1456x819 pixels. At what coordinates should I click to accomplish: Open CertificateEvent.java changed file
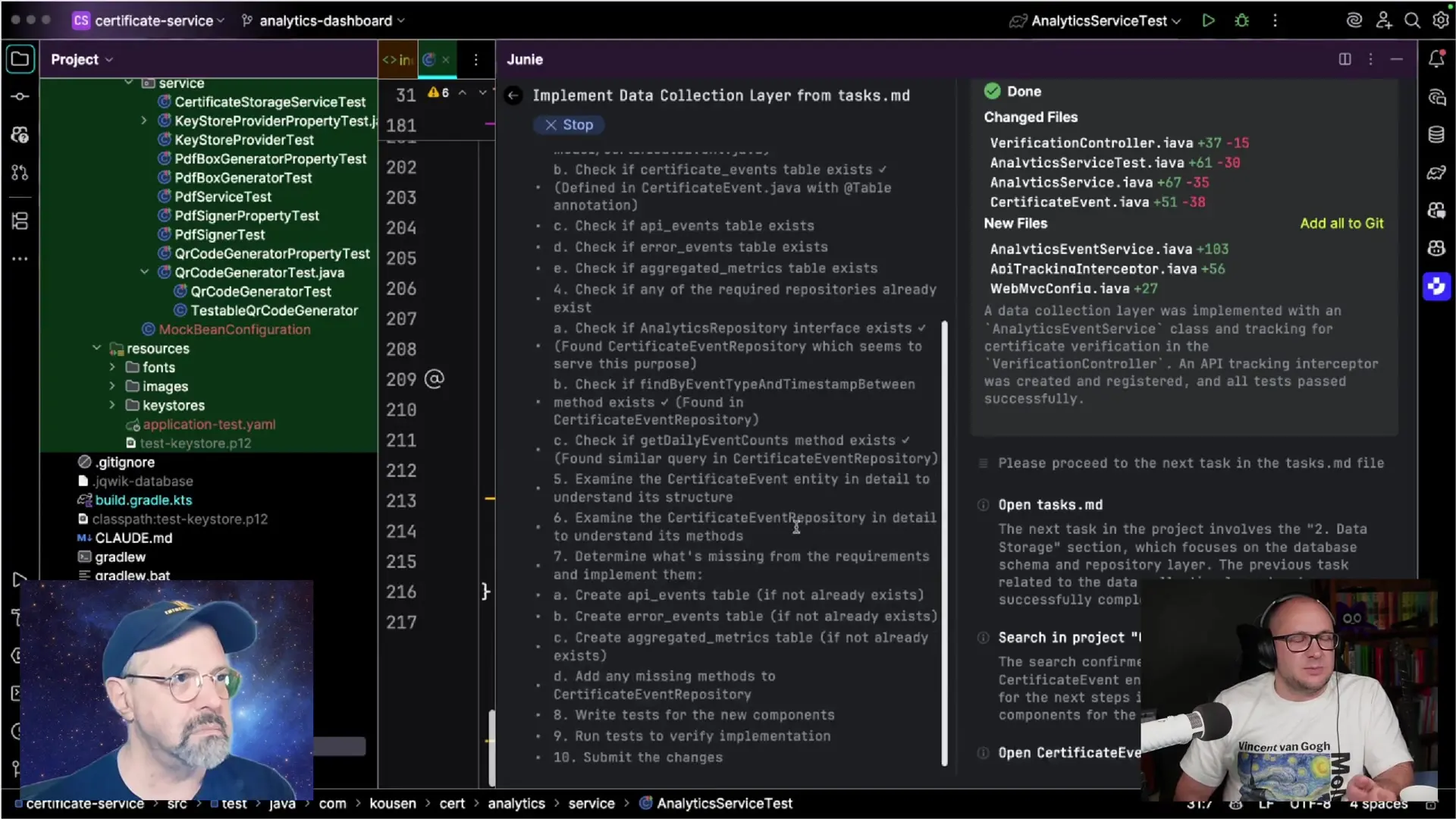pyautogui.click(x=1069, y=202)
